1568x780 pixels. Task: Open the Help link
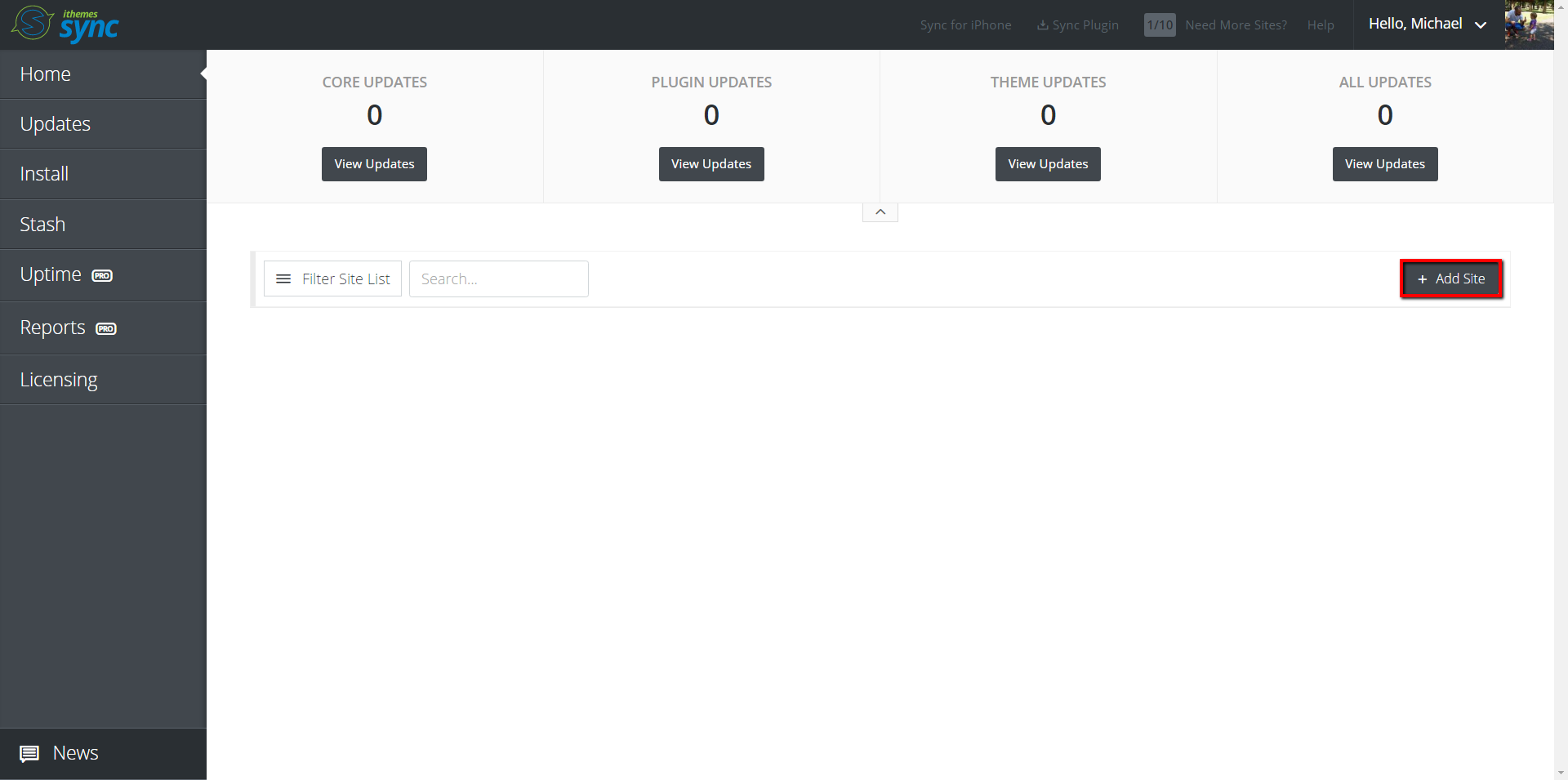pos(1321,25)
